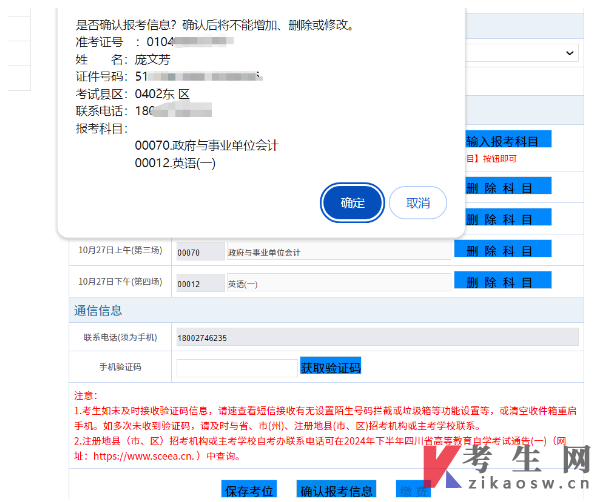The width and height of the screenshot is (605, 502).
Task: Click the 注意: heading in red notes
Action: pos(86,396)
